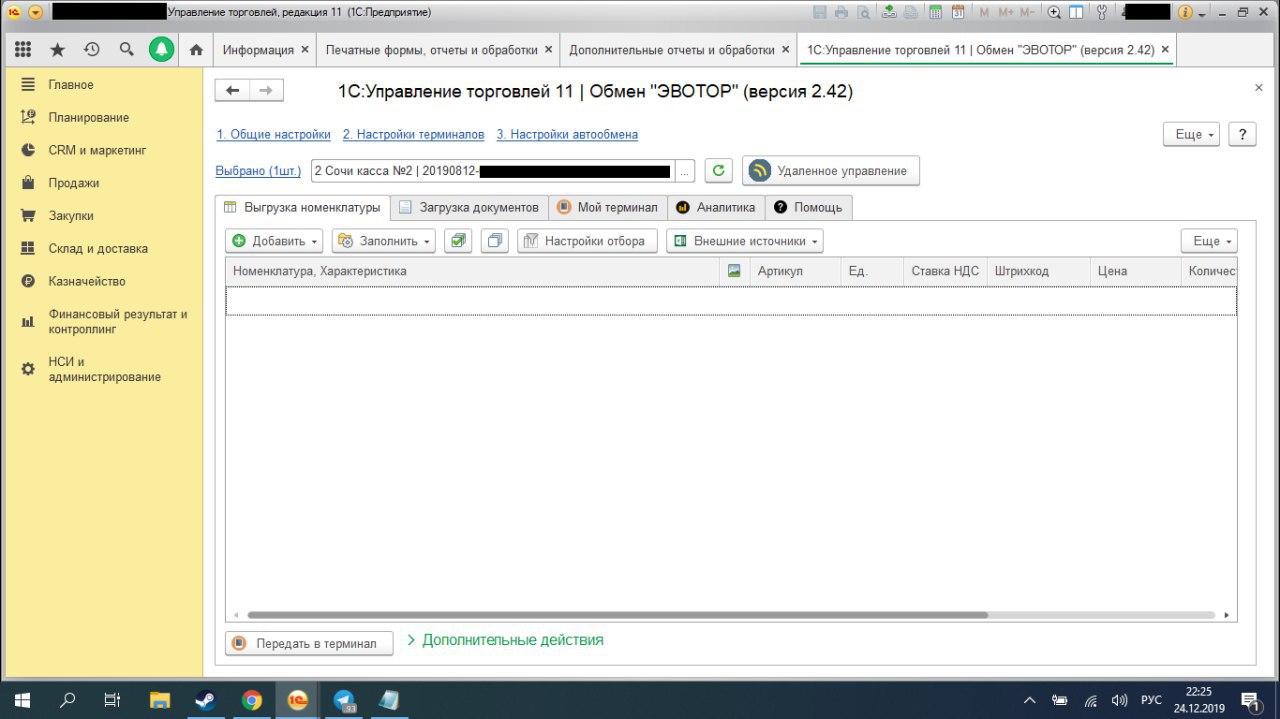1280x719 pixels.
Task: Open the sections menu grid icon
Action: coord(23,49)
